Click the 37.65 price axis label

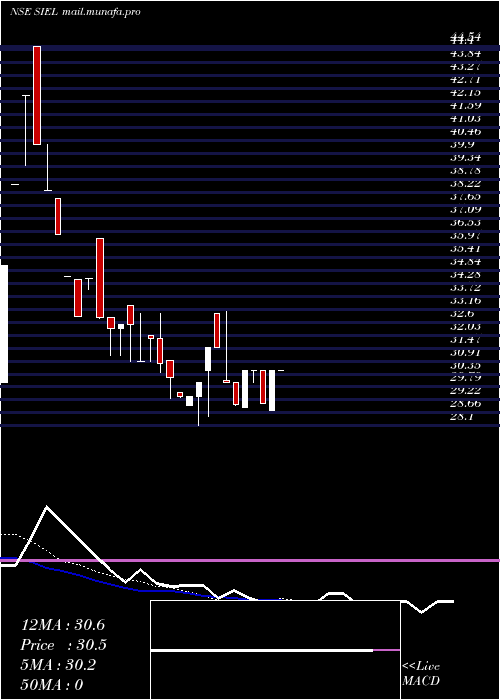[465, 196]
